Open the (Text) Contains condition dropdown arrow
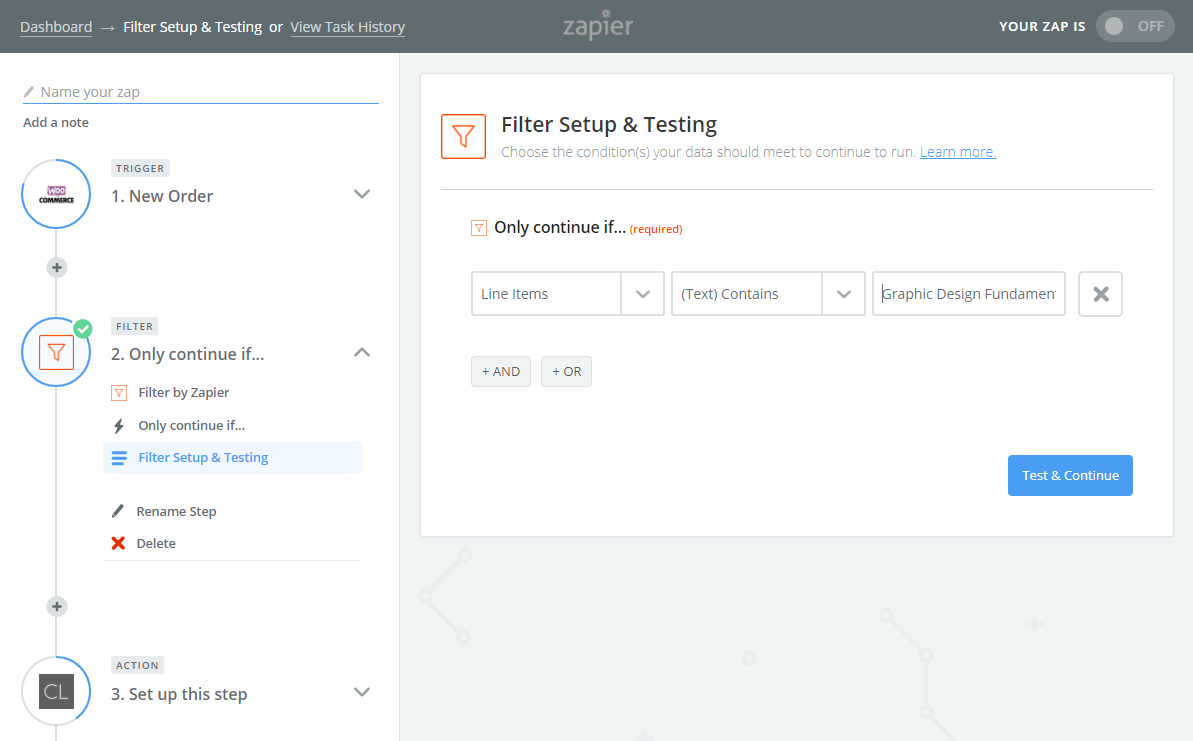This screenshot has height=741, width=1193. pyautogui.click(x=844, y=294)
